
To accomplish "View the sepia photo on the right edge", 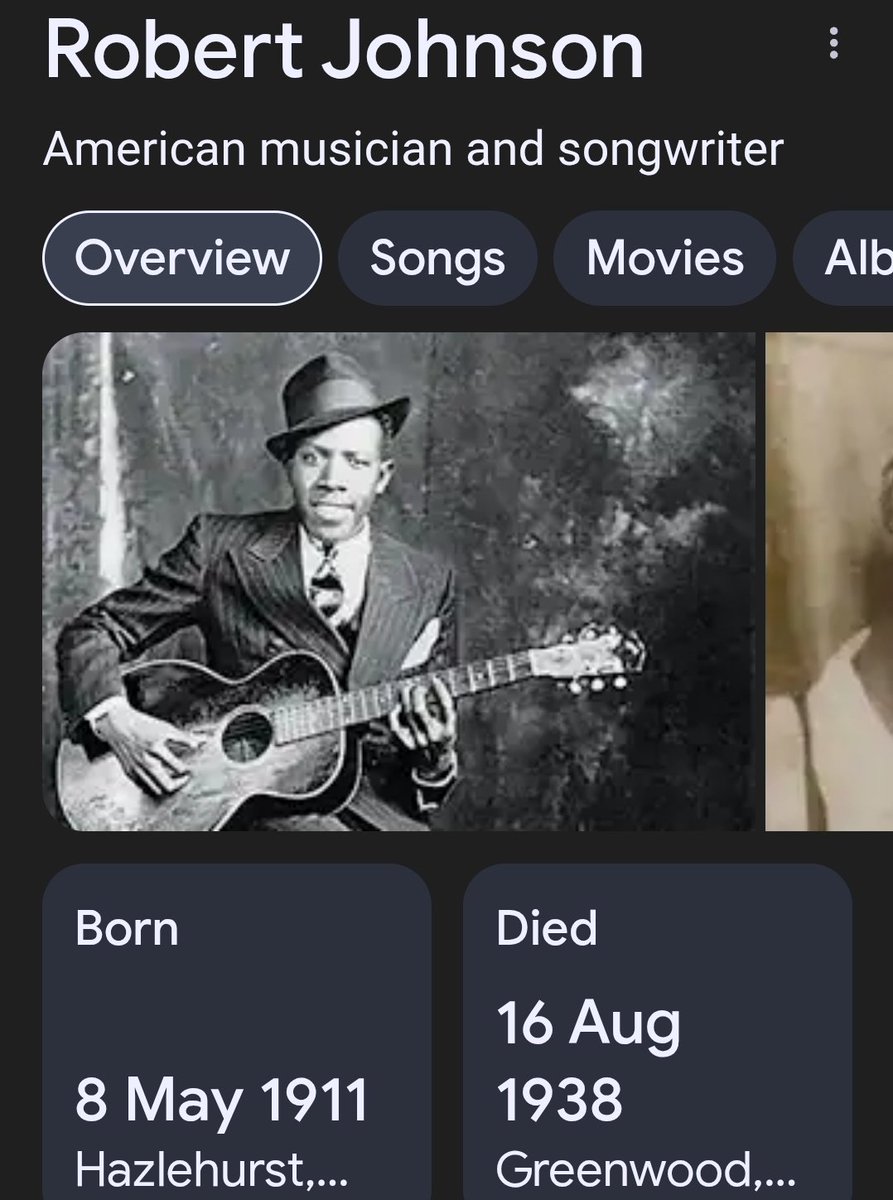I will [829, 580].
